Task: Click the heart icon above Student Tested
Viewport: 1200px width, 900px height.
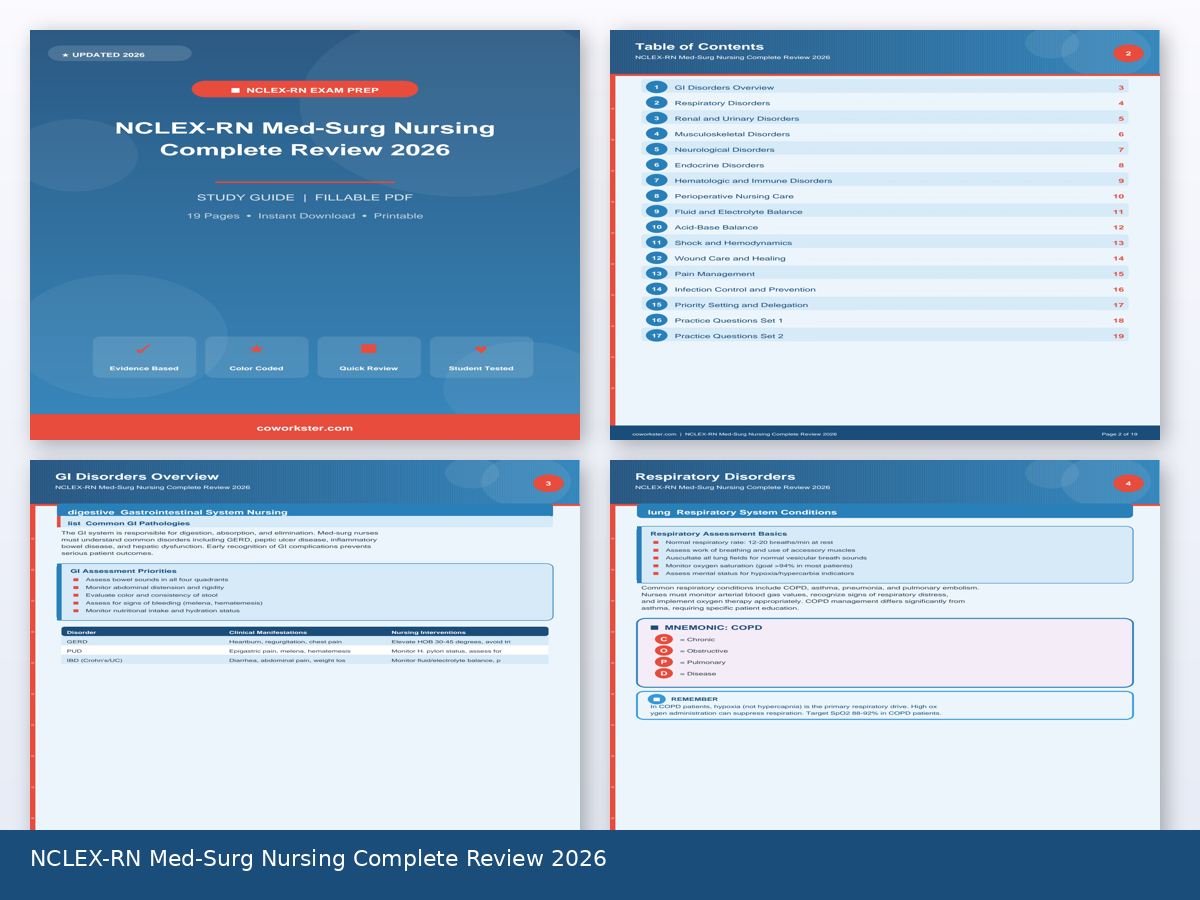Action: click(x=481, y=349)
